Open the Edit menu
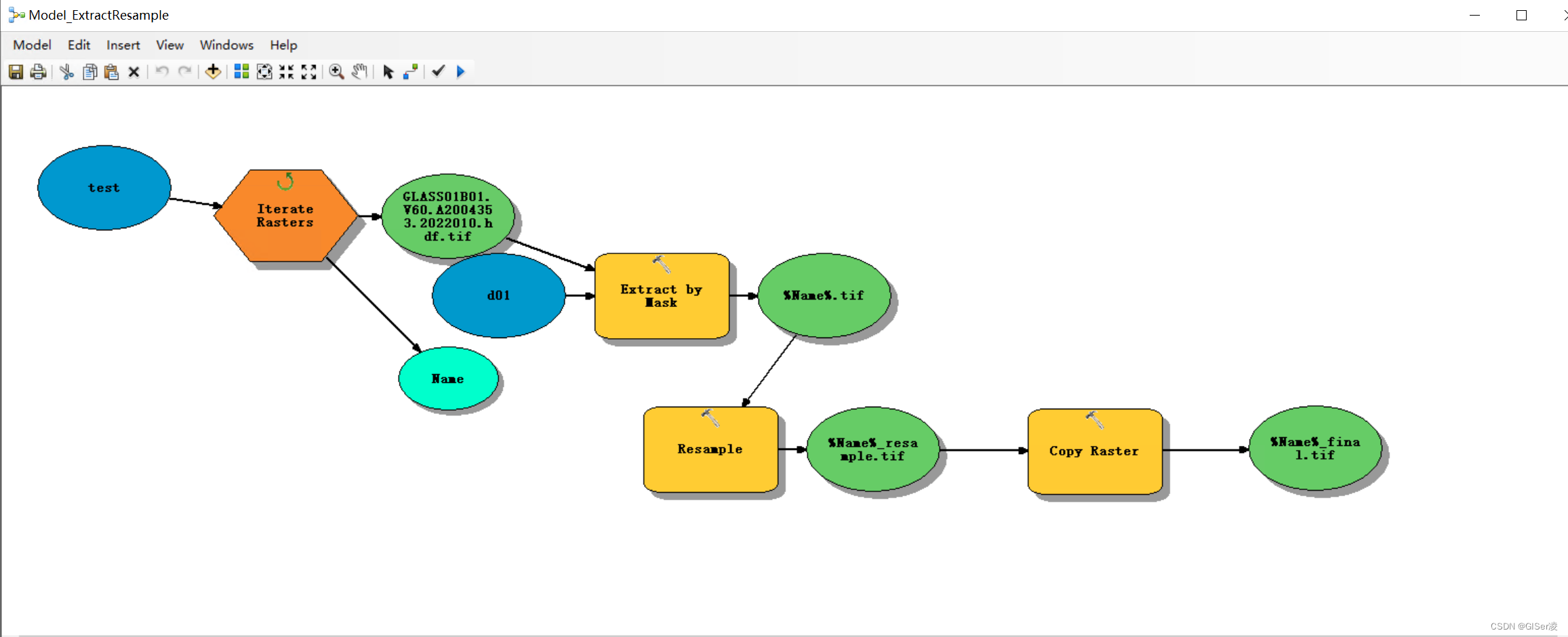 79,45
